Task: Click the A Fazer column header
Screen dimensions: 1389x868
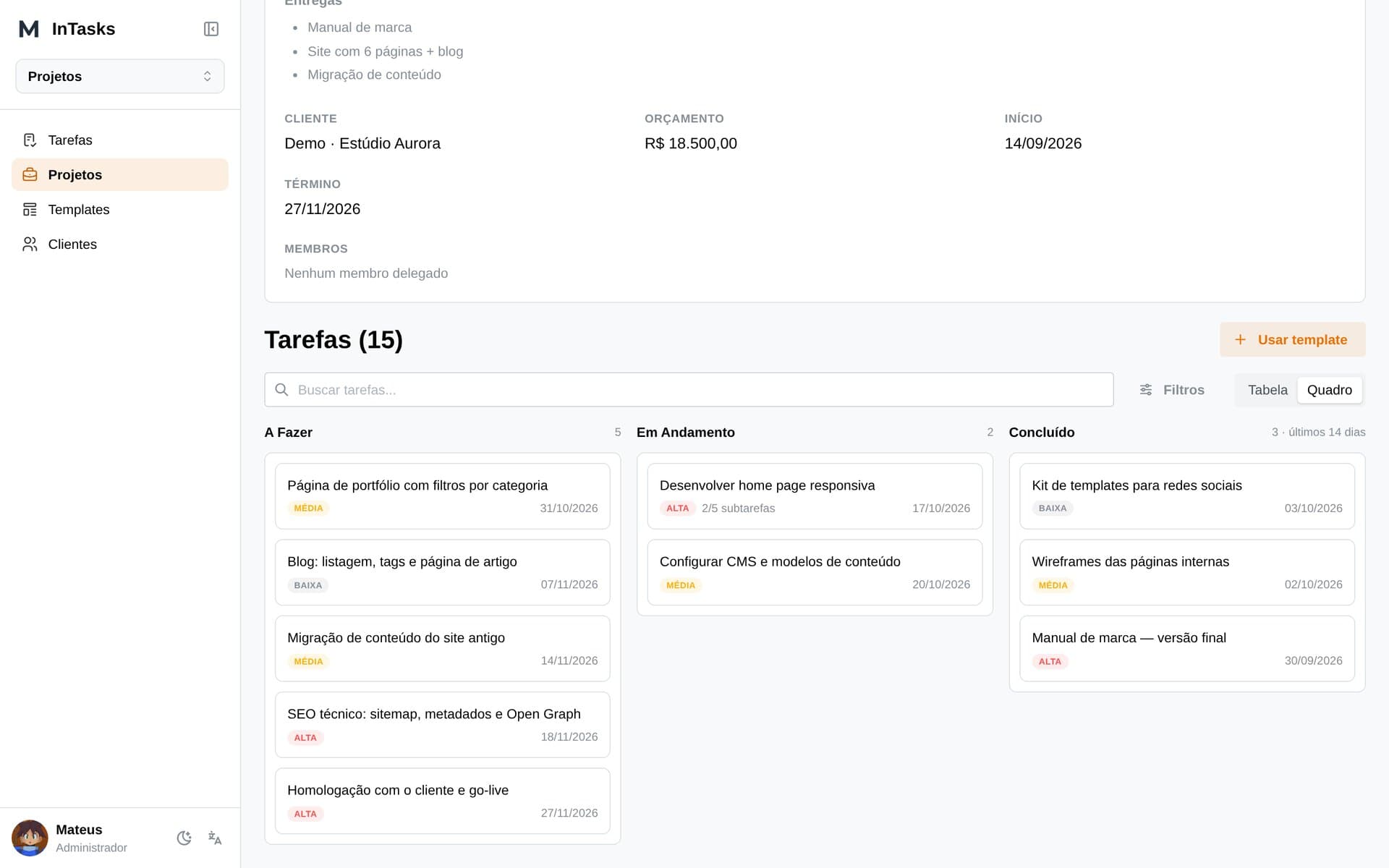Action: (288, 433)
